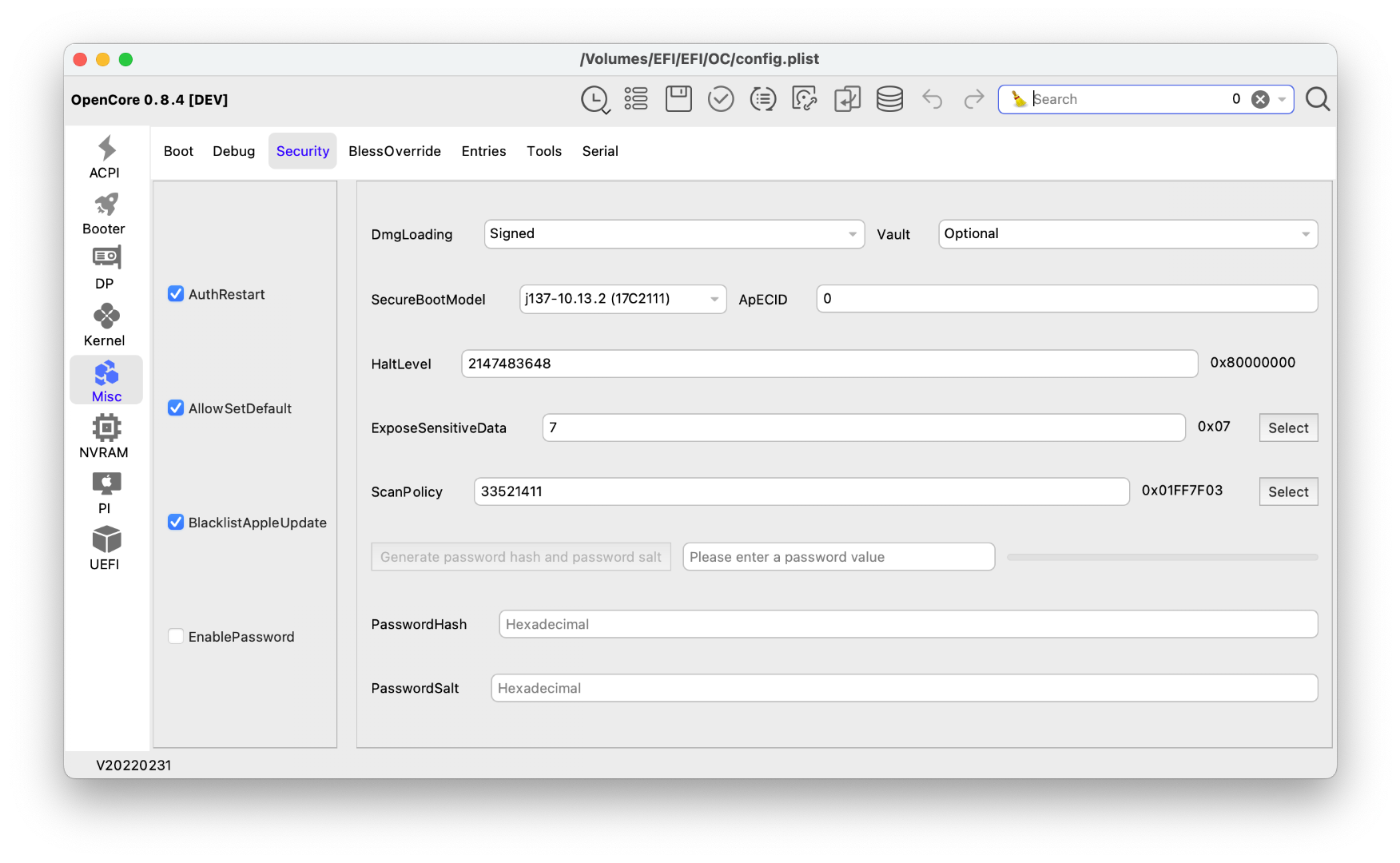The height and width of the screenshot is (863, 1400).
Task: Switch to the Entries tab
Action: [x=484, y=151]
